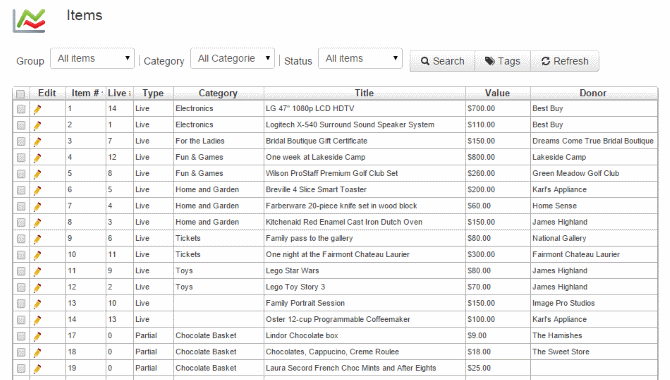Open the Group dropdown showing All items
670x380 pixels.
click(92, 59)
